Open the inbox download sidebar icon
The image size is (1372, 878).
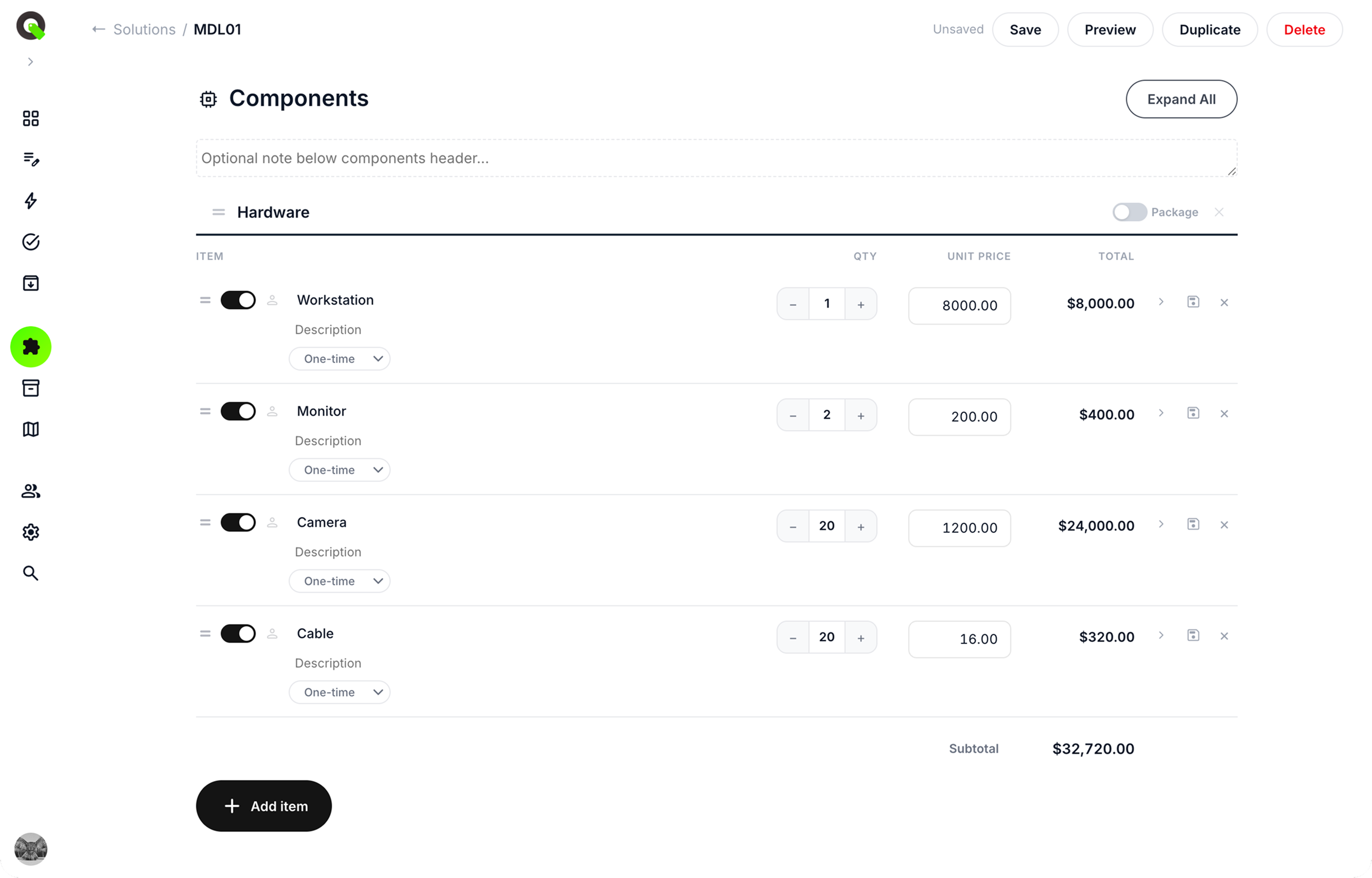[x=30, y=282]
